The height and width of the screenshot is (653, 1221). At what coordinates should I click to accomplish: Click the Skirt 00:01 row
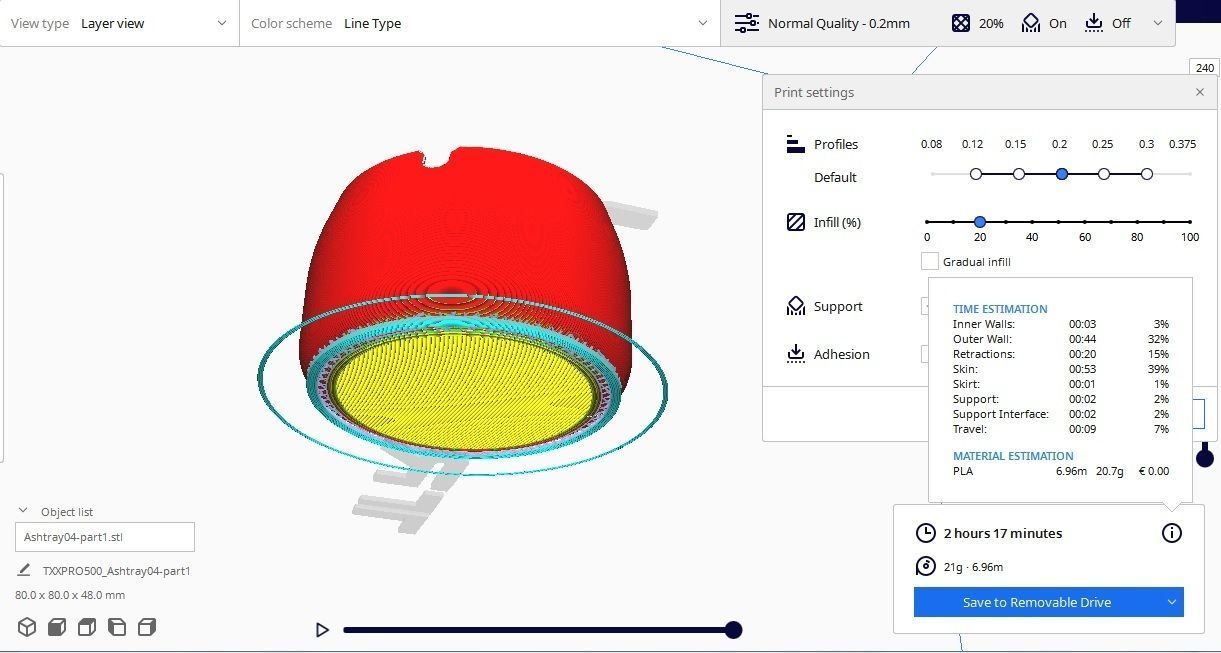click(x=1060, y=384)
